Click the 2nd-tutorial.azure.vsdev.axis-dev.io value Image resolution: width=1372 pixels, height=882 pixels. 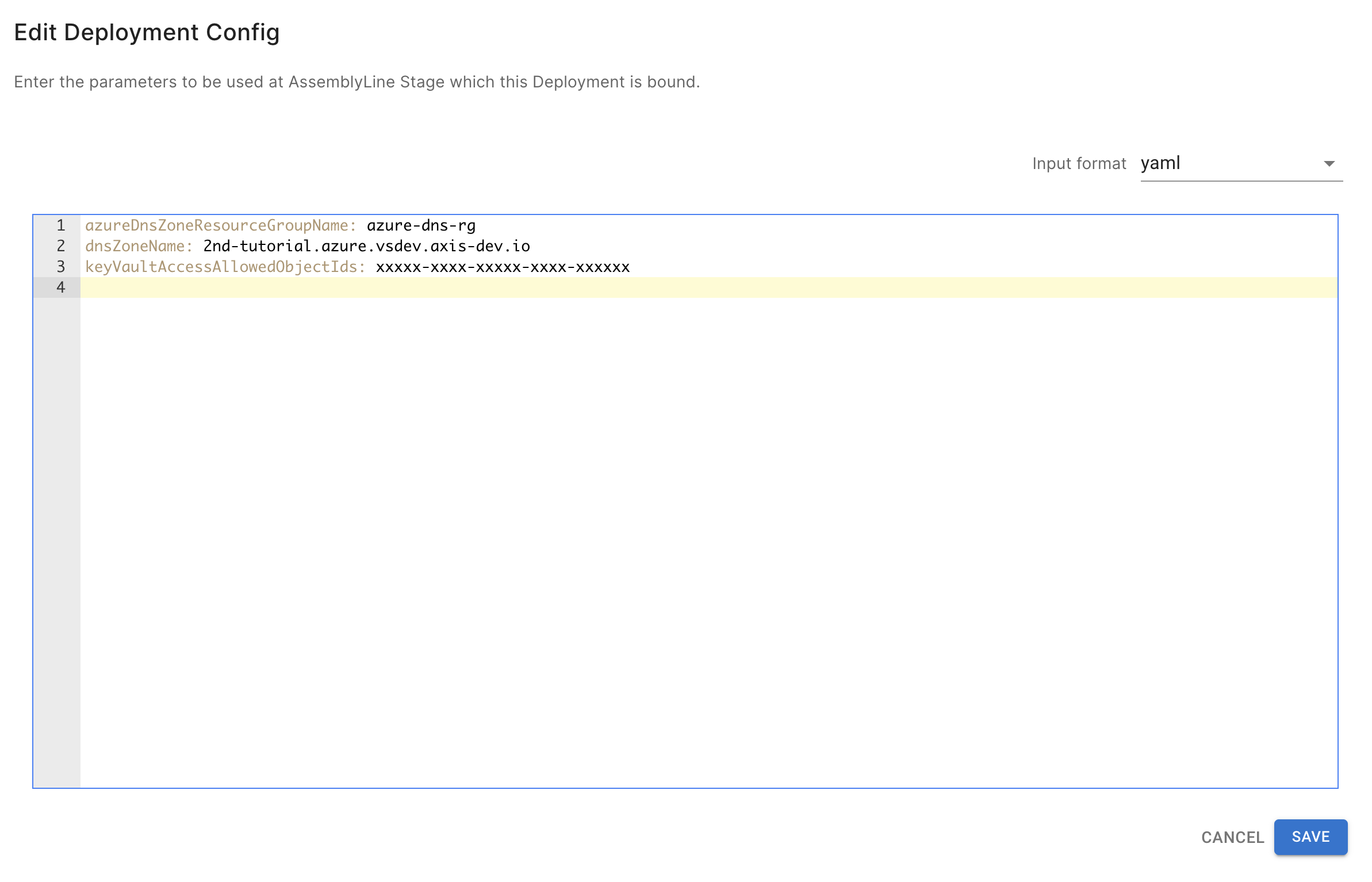(366, 246)
